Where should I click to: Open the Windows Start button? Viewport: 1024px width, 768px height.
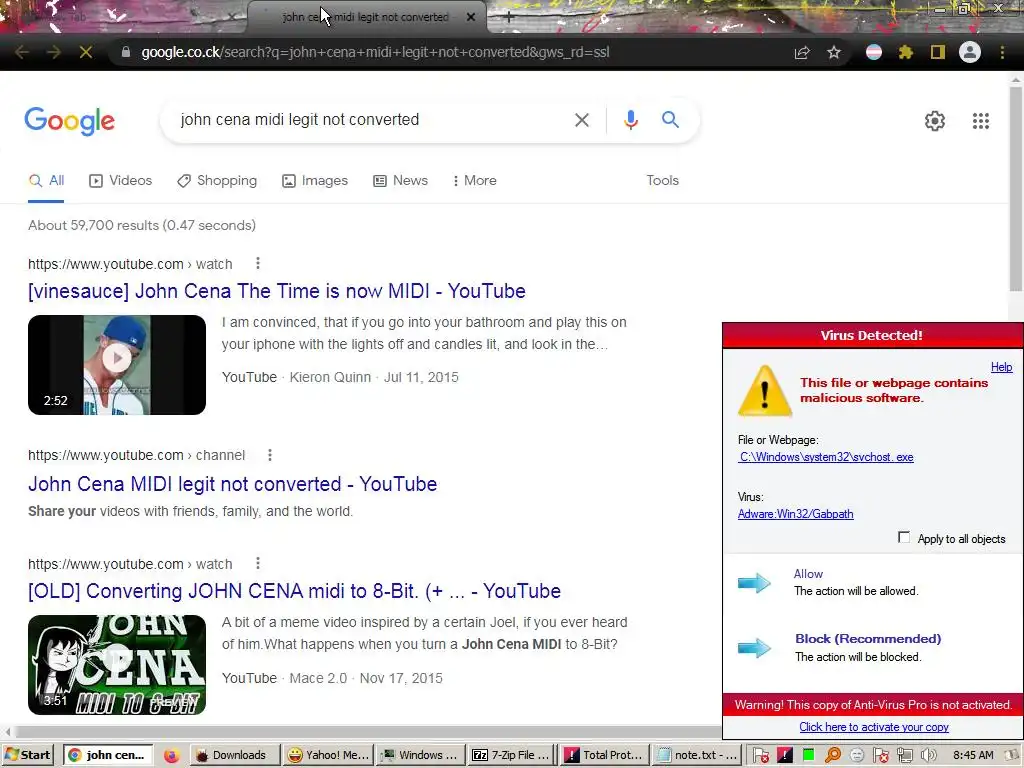(x=29, y=755)
